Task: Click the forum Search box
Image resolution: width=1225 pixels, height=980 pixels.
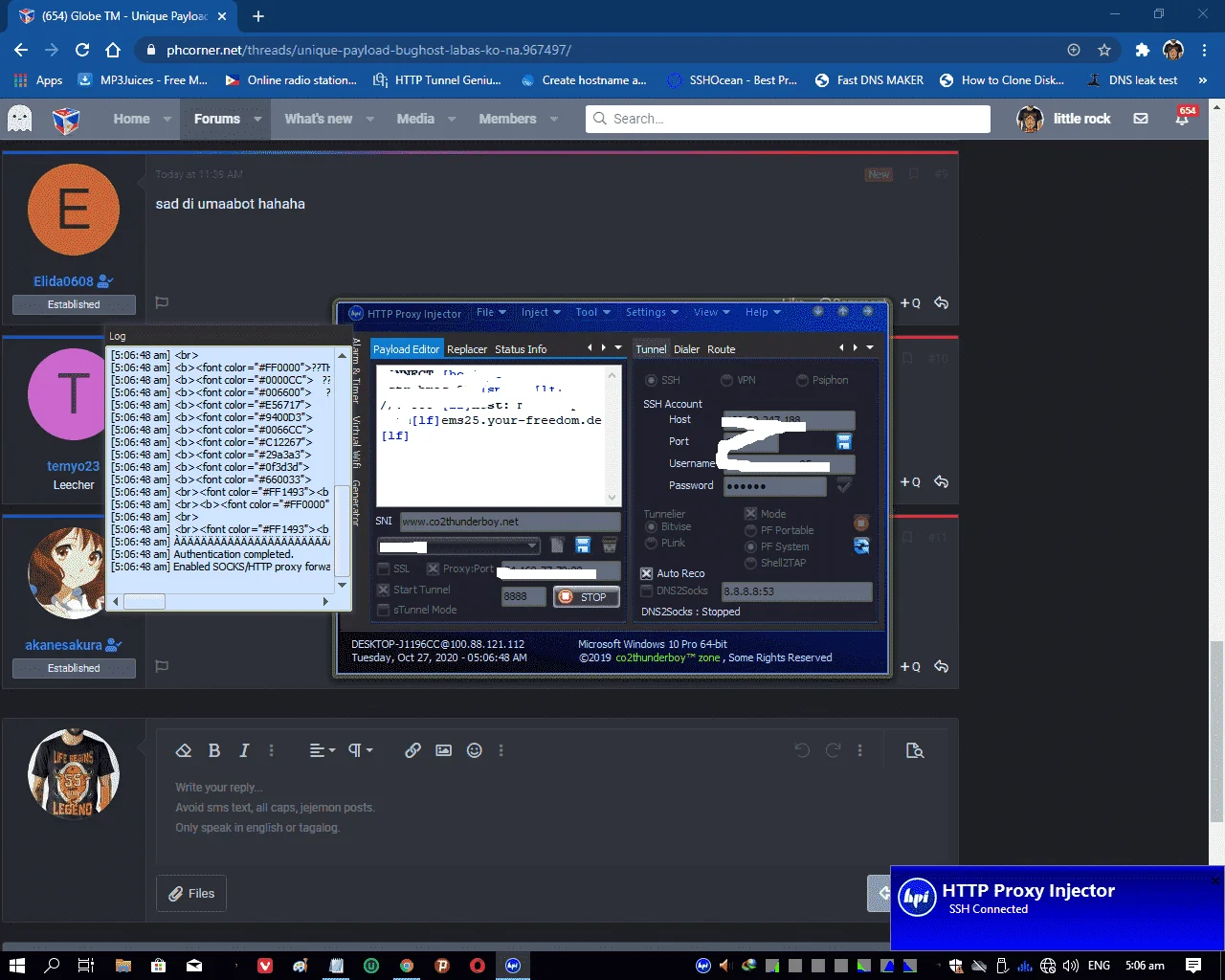Action: pos(788,119)
